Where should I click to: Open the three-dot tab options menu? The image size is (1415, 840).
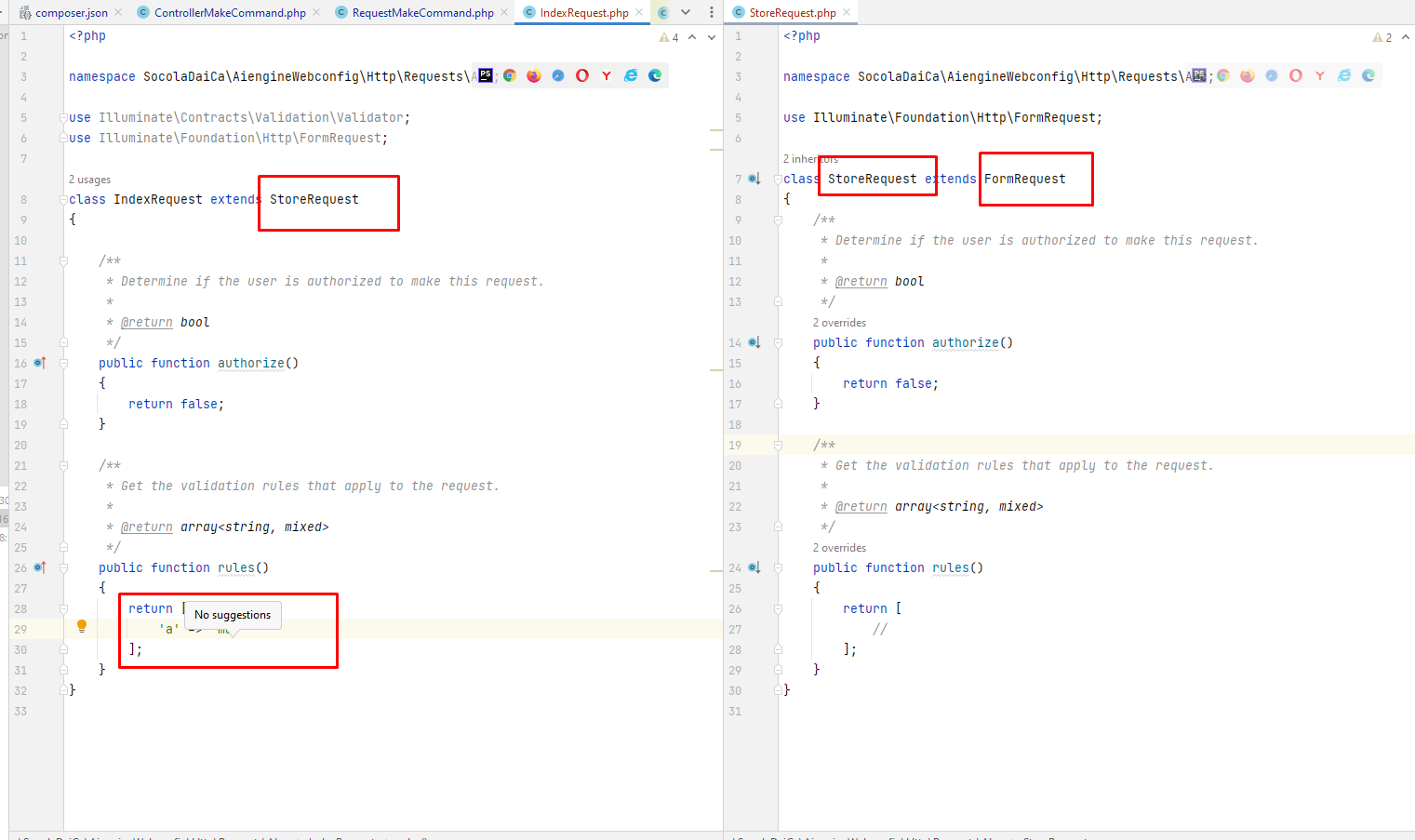pyautogui.click(x=710, y=12)
